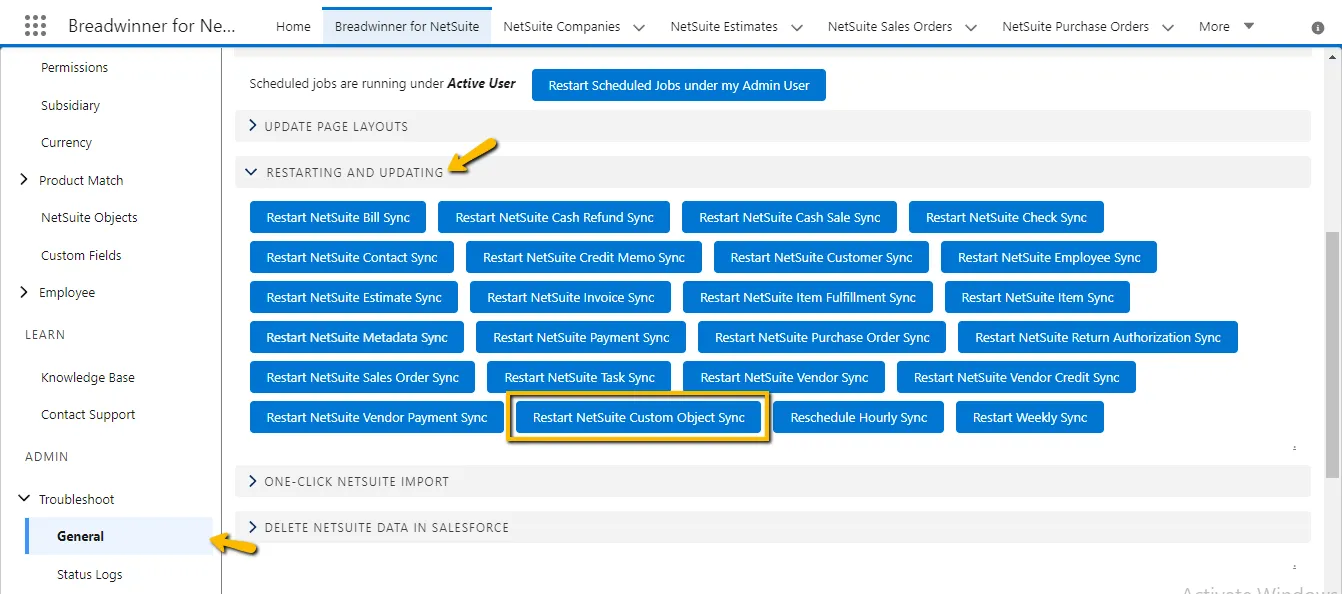Image resolution: width=1342 pixels, height=594 pixels.
Task: Click Restart Weekly Sync button
Action: pyautogui.click(x=1030, y=417)
